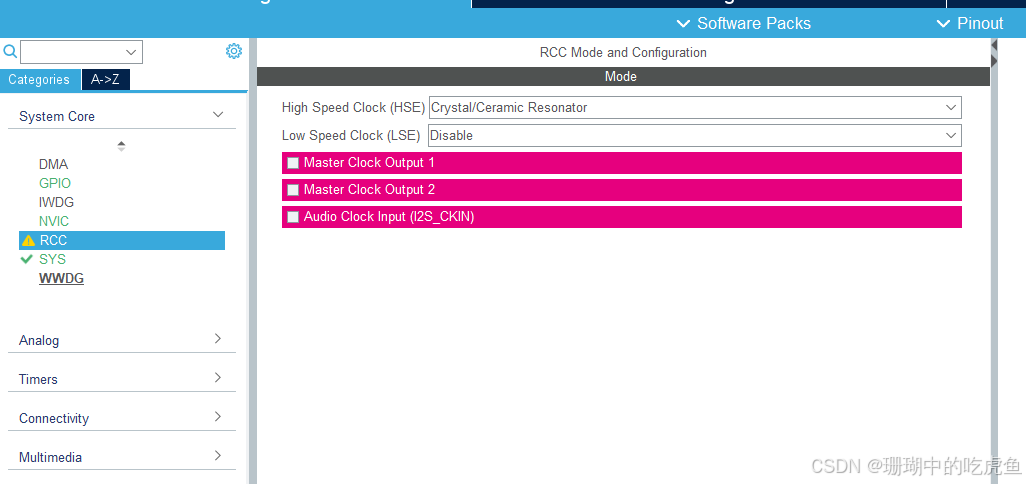The width and height of the screenshot is (1026, 484).
Task: Click the search magnifier icon
Action: (x=10, y=52)
